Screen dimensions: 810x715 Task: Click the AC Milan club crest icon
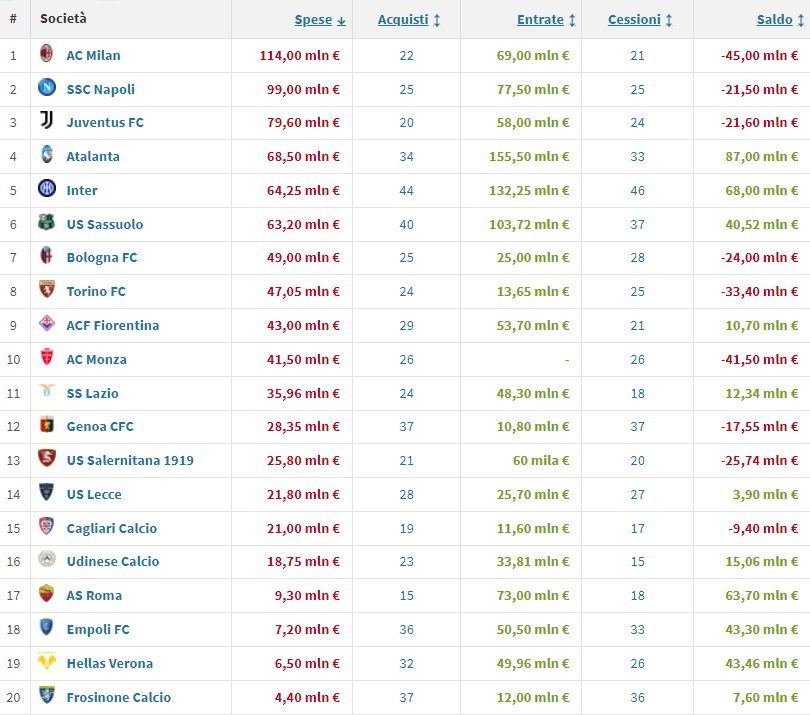pyautogui.click(x=46, y=55)
